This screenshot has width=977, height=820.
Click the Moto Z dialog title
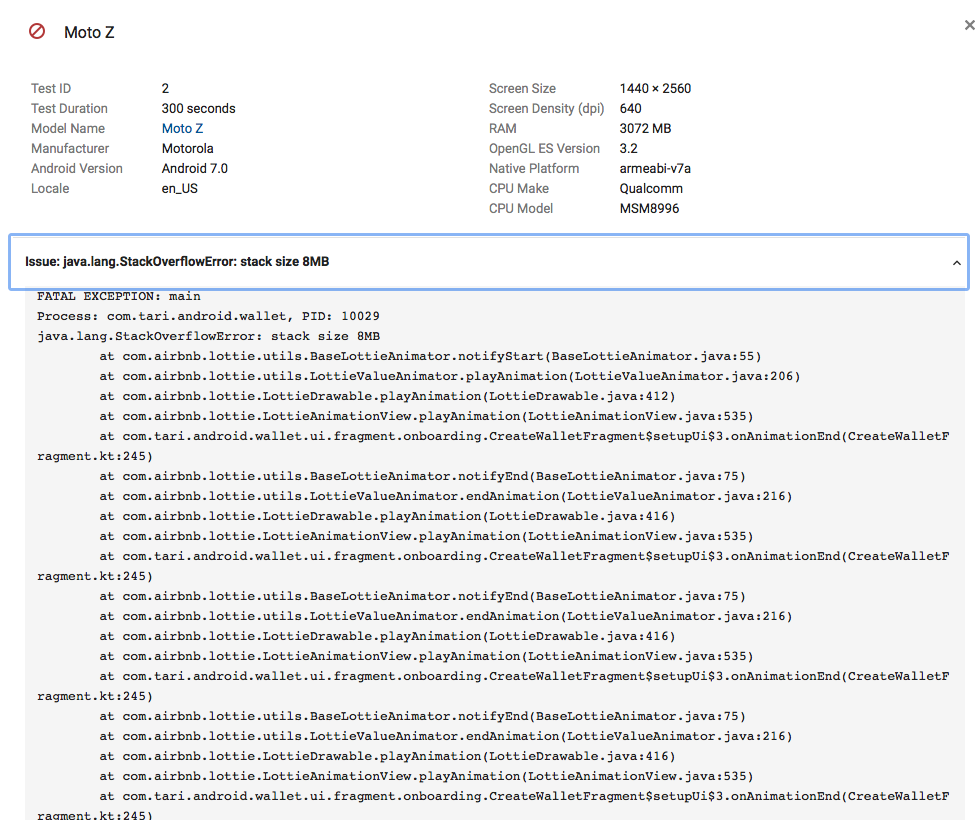(89, 32)
